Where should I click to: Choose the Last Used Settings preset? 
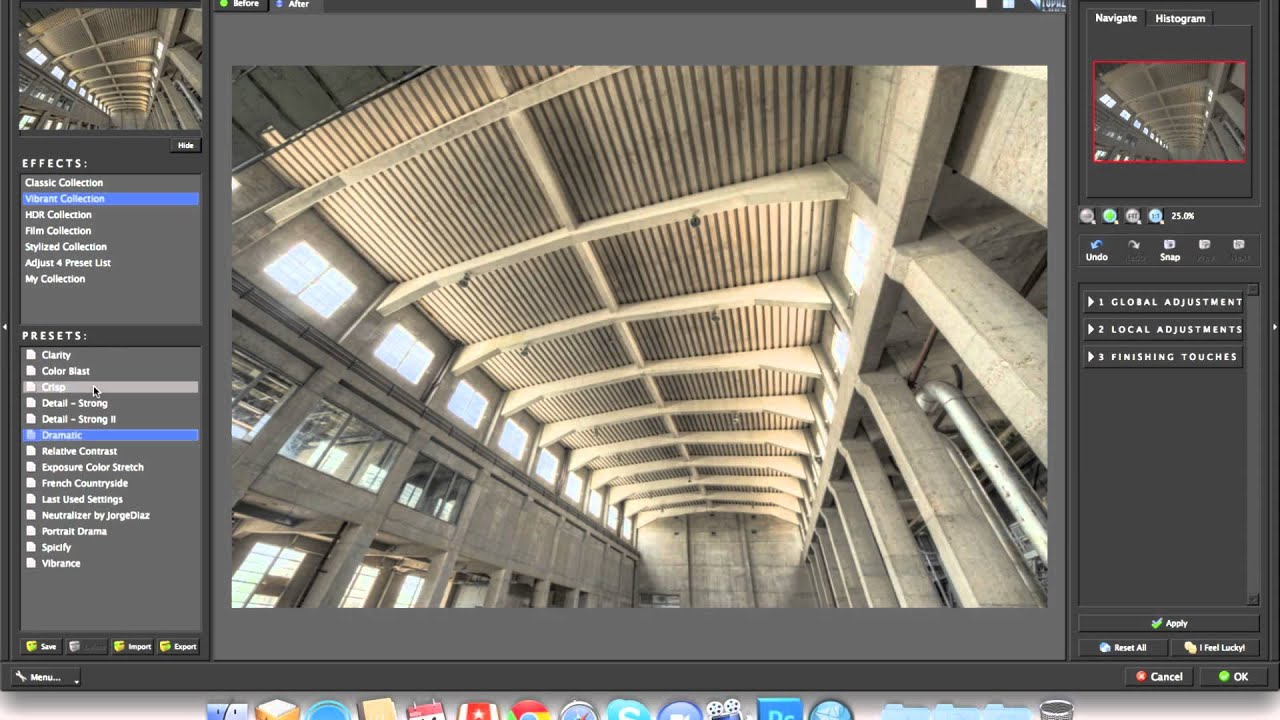[x=111, y=499]
